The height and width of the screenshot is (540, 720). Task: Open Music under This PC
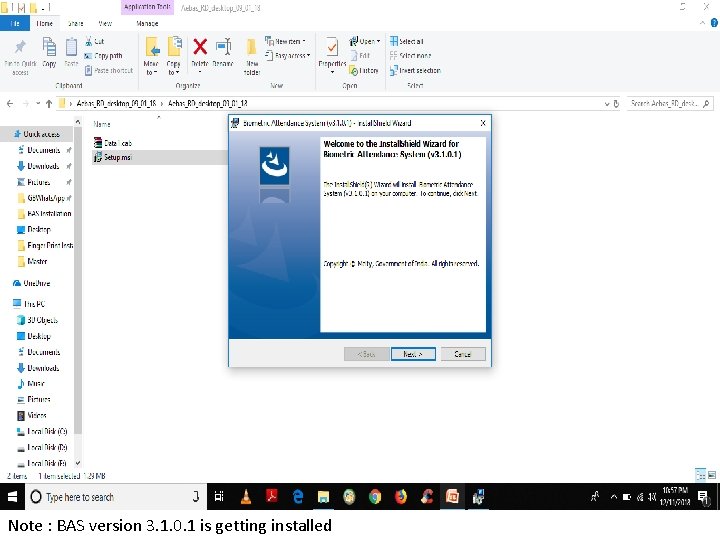(x=31, y=383)
